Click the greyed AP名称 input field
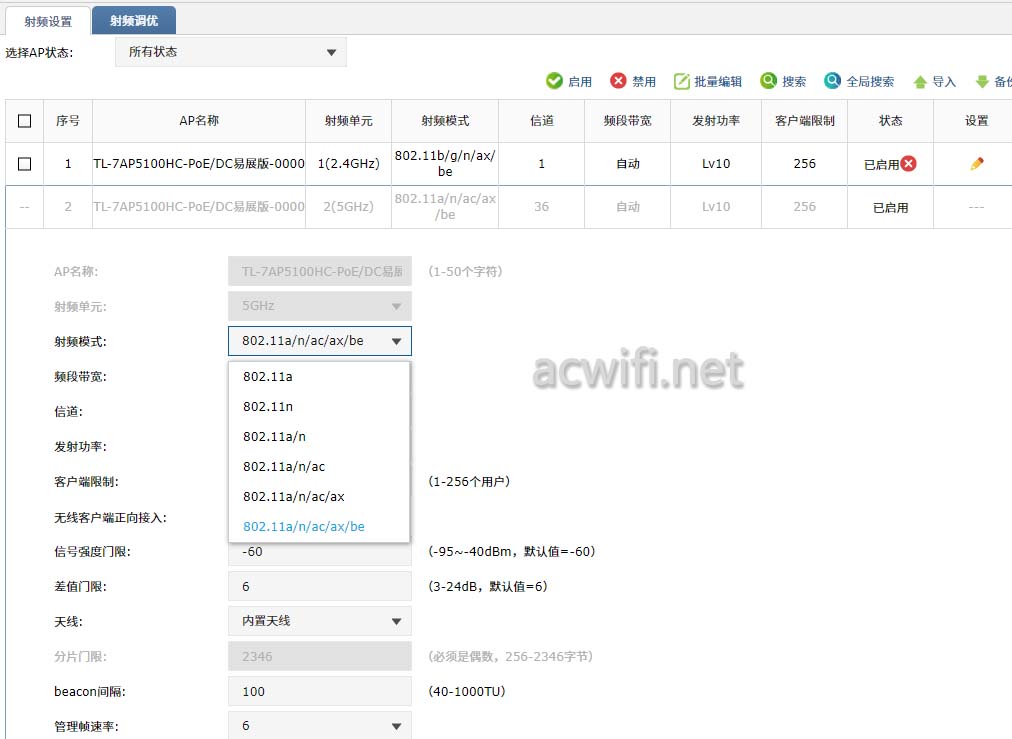Image resolution: width=1012 pixels, height=739 pixels. 319,271
